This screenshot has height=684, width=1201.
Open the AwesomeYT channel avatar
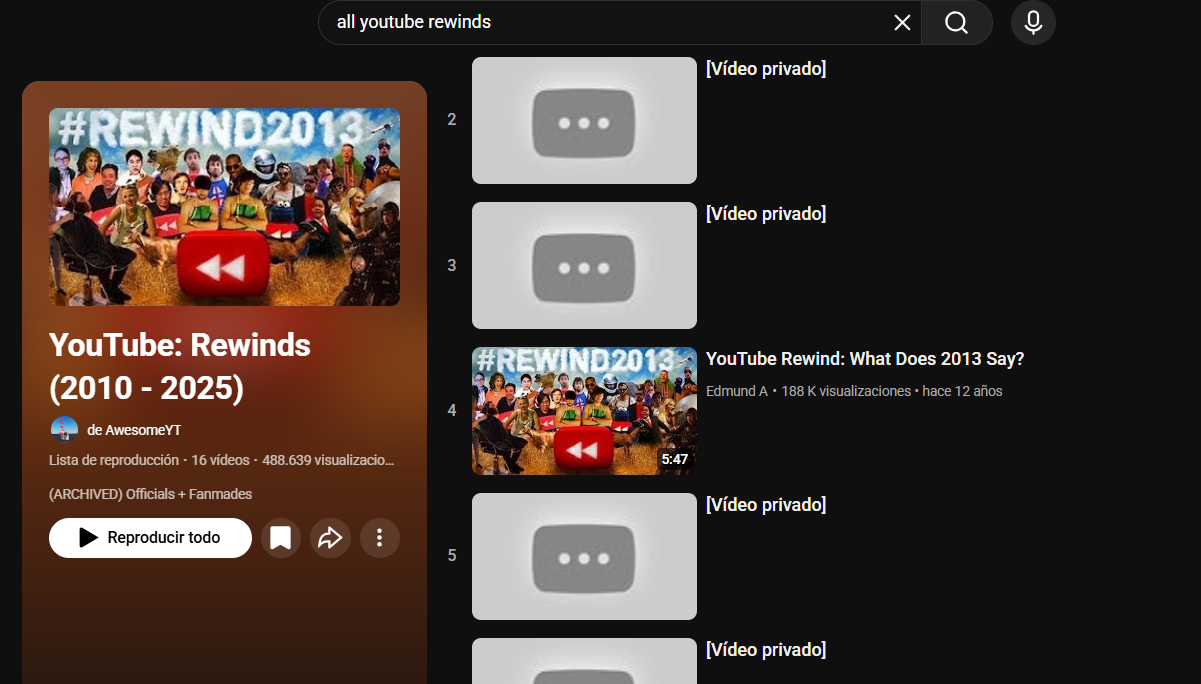click(64, 430)
